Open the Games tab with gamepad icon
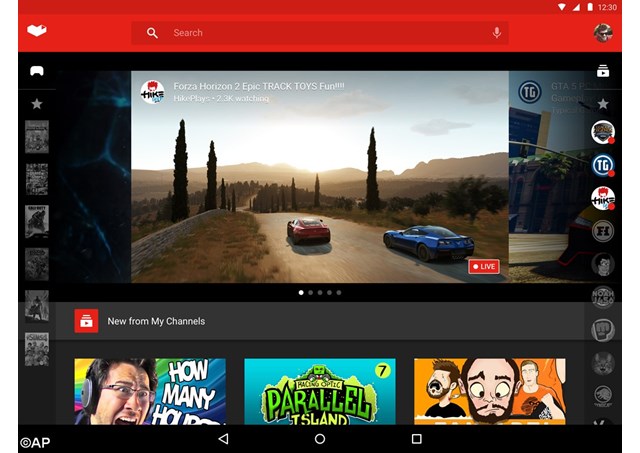The width and height of the screenshot is (640, 453). coord(37,71)
